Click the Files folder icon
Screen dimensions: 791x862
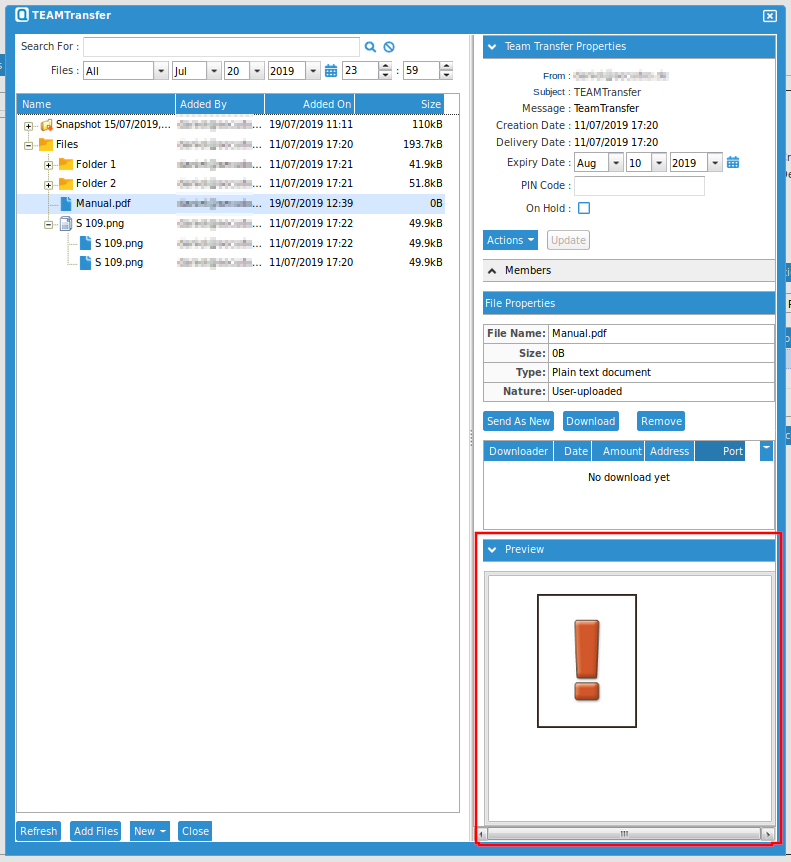coord(46,145)
